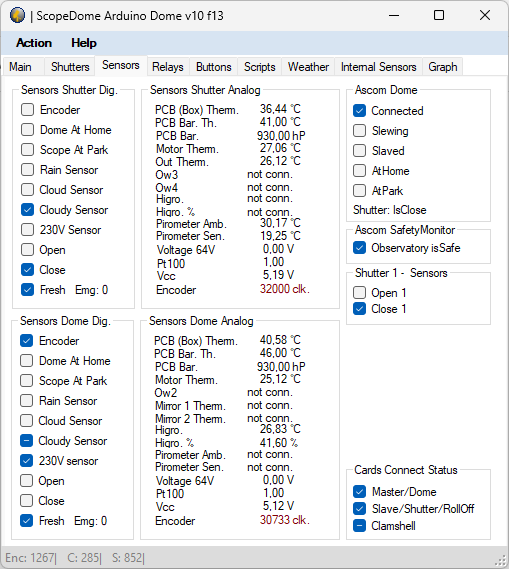Toggle the Slewing checkbox
509x569 pixels.
click(360, 131)
